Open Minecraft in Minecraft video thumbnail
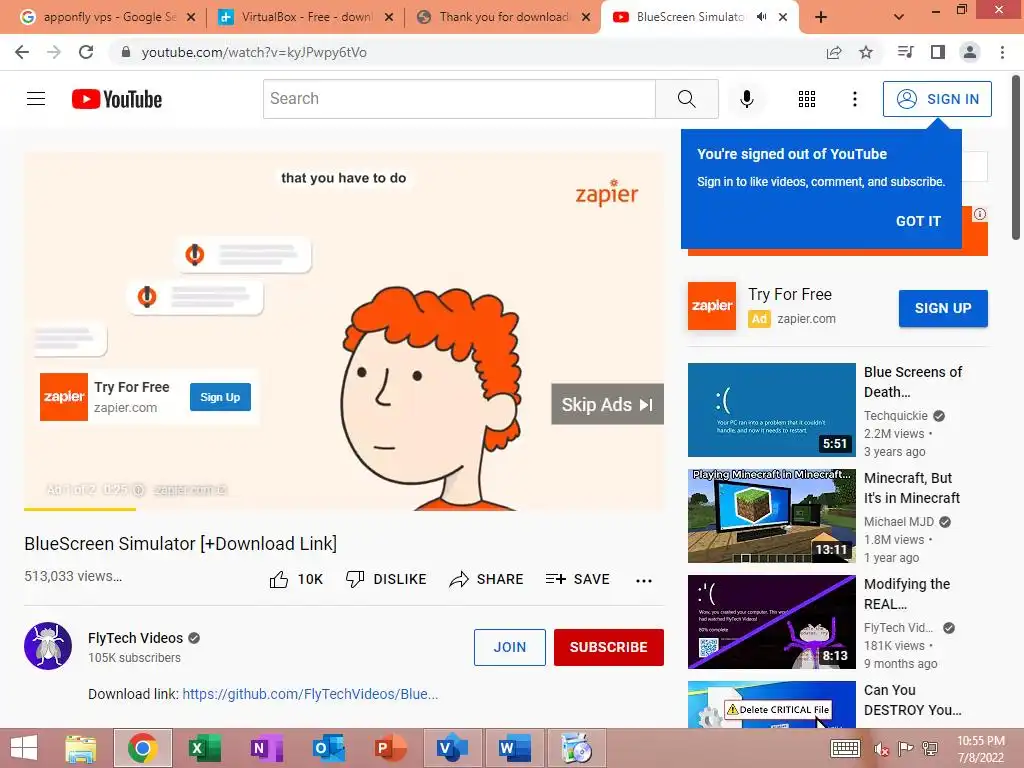This screenshot has width=1024, height=768. 771,515
